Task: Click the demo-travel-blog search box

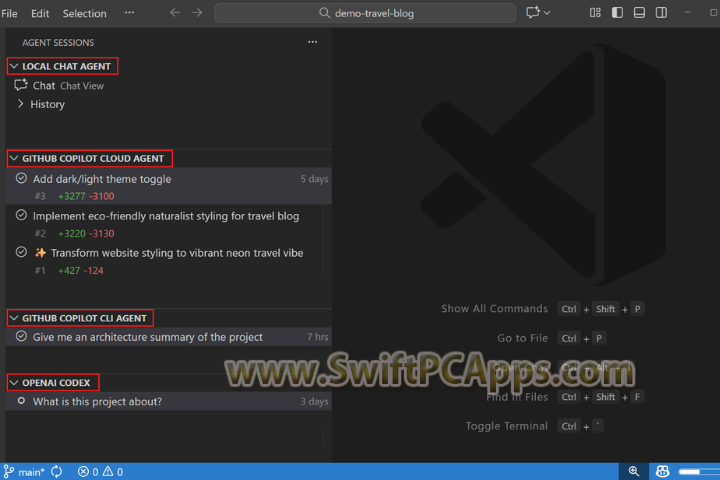Action: (x=365, y=13)
